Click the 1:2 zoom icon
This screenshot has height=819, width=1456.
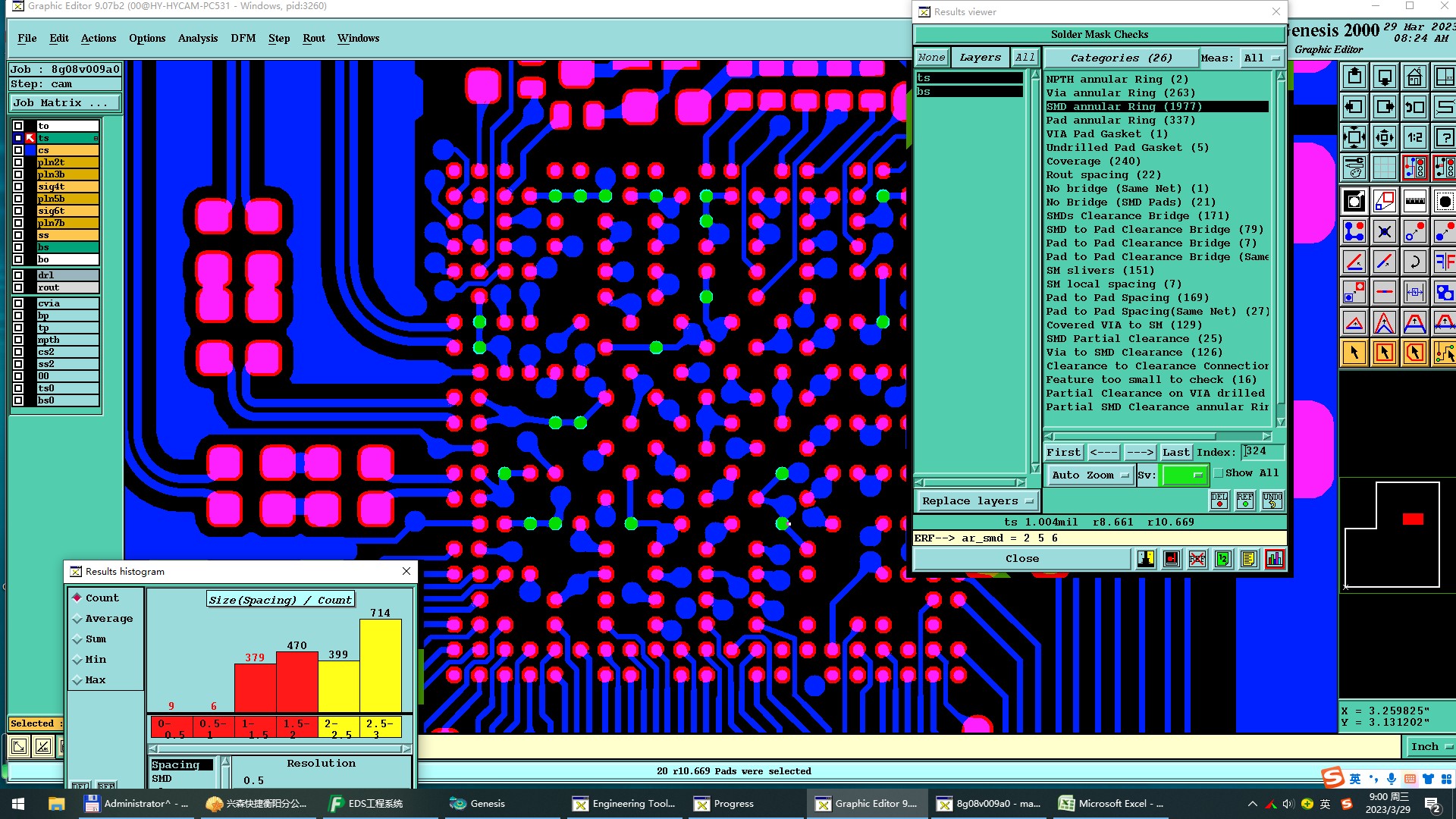tap(1414, 138)
